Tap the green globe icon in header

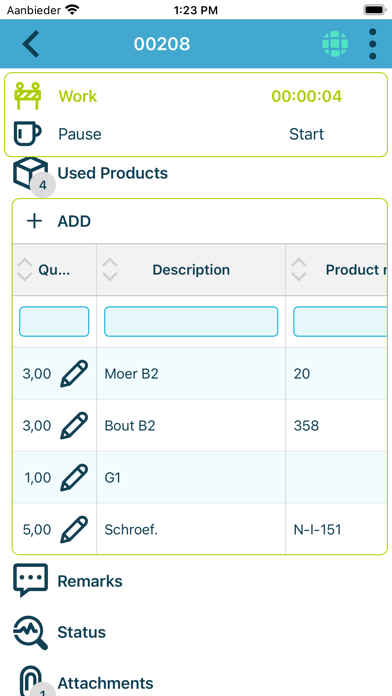click(x=335, y=44)
